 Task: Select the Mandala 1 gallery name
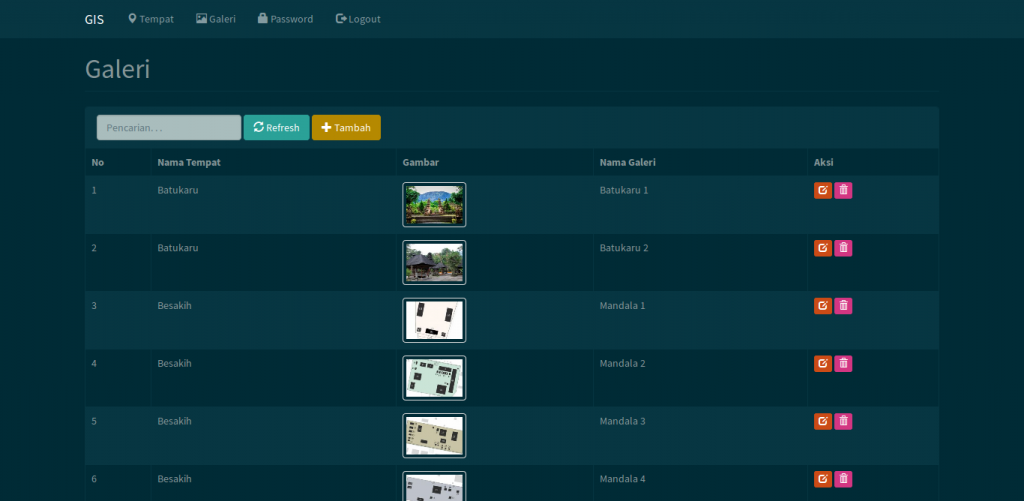pos(622,305)
